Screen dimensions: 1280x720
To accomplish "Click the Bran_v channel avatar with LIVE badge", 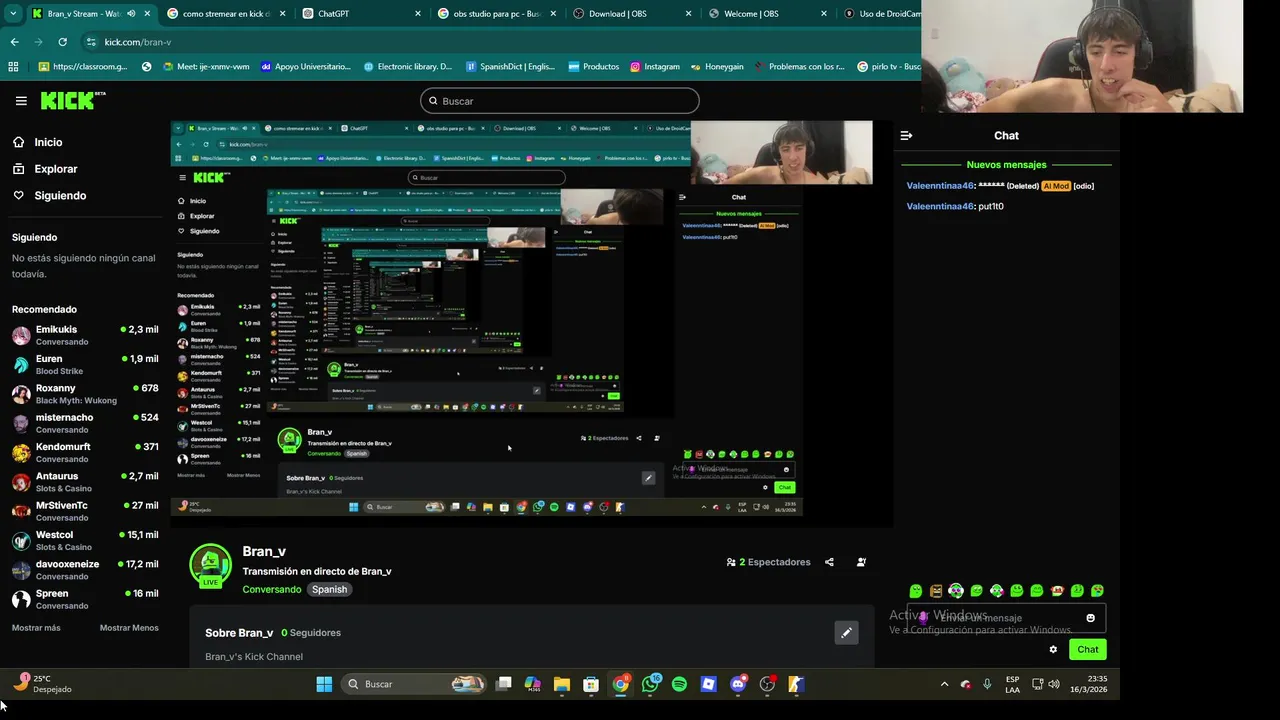I will tap(211, 566).
